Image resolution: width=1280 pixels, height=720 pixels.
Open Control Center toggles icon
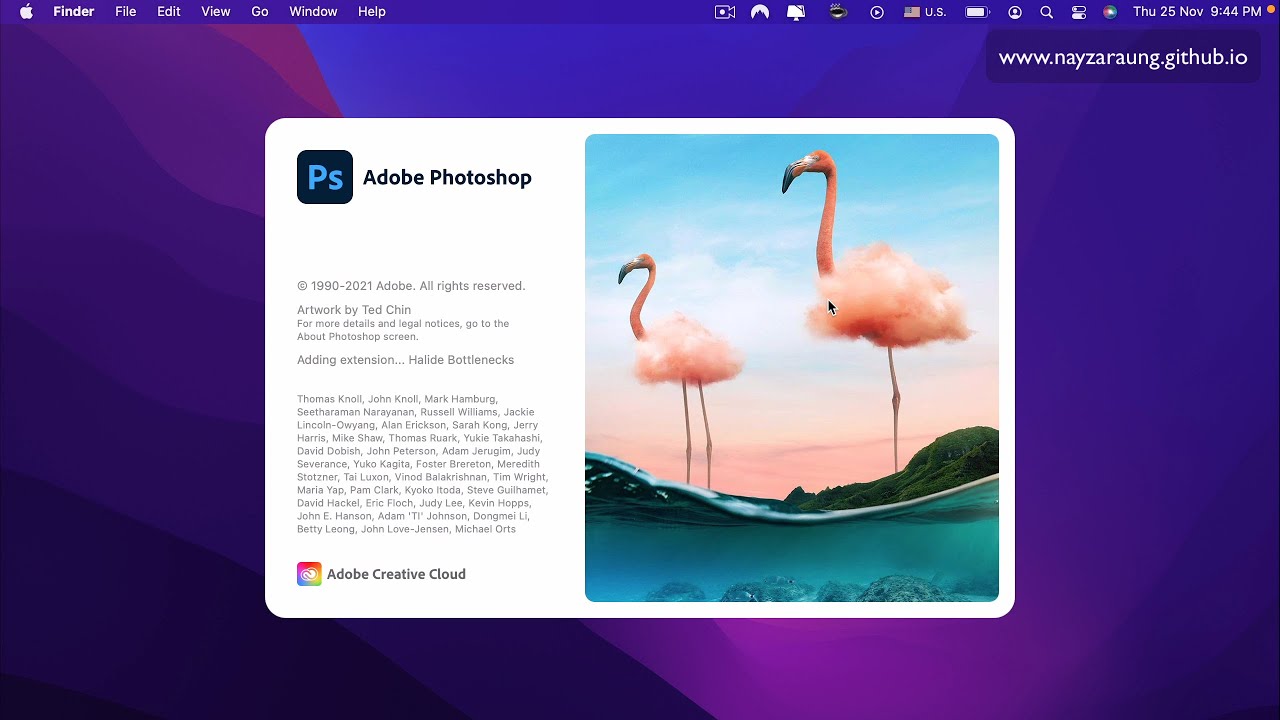click(x=1078, y=12)
